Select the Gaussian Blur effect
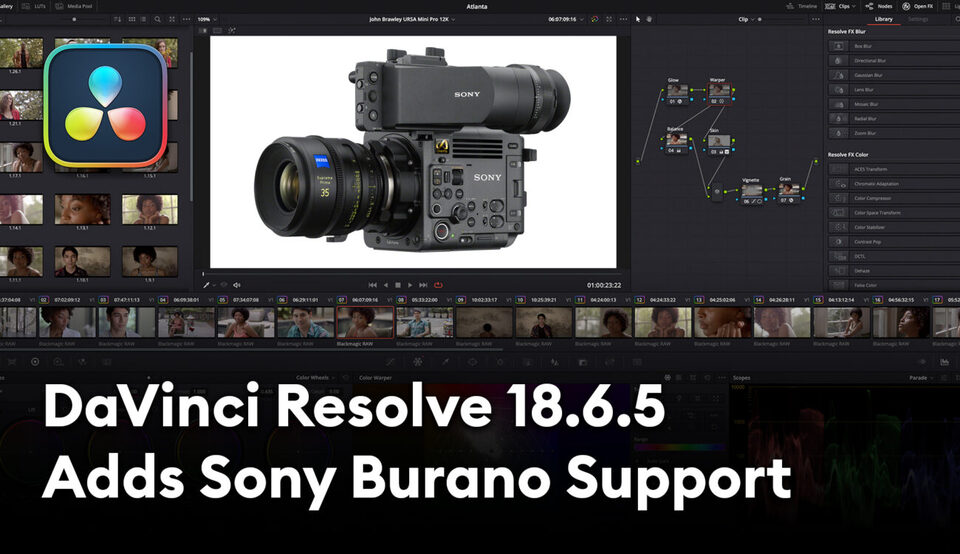 click(867, 75)
